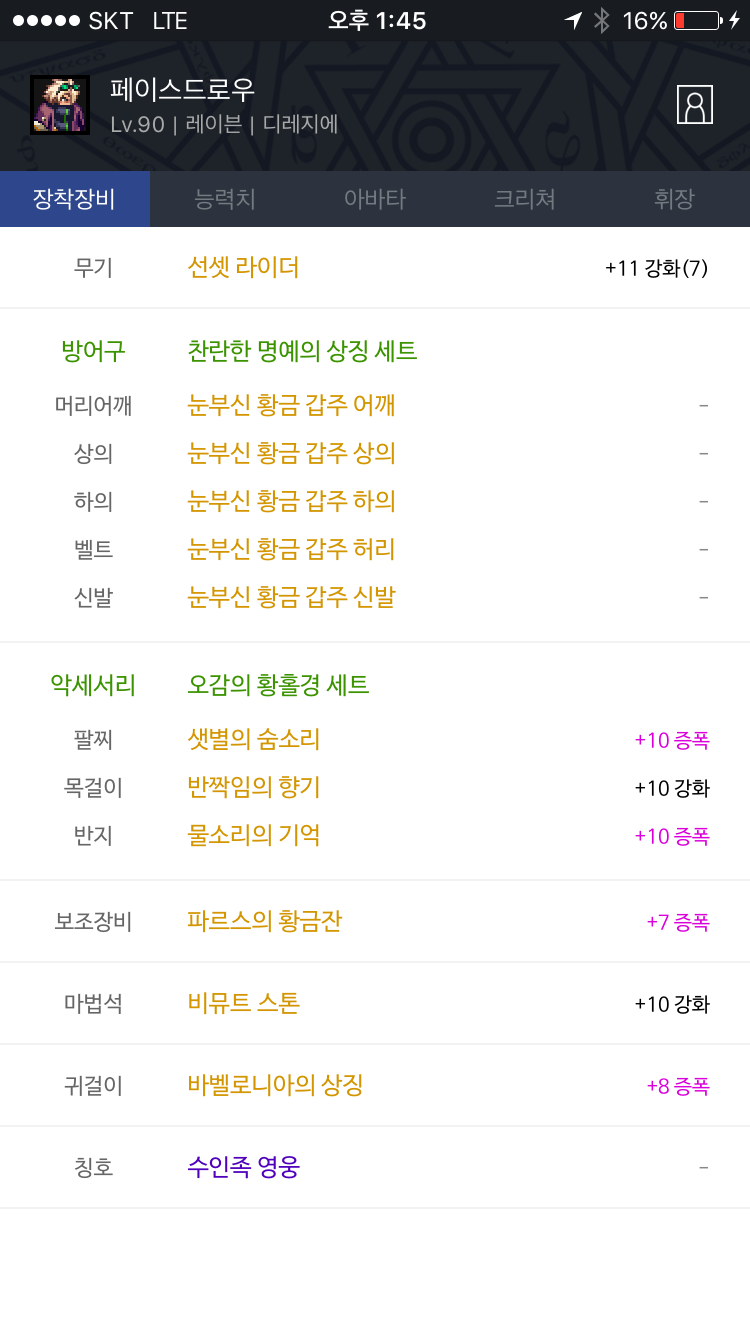
Task: Tap the title 수인족 영웅
Action: coord(243,1167)
